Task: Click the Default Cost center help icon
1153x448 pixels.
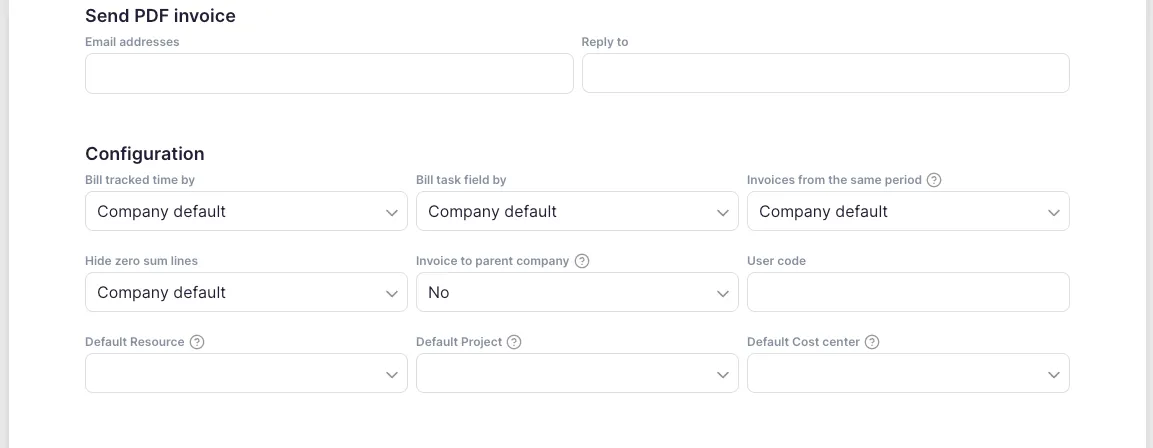Action: (872, 342)
